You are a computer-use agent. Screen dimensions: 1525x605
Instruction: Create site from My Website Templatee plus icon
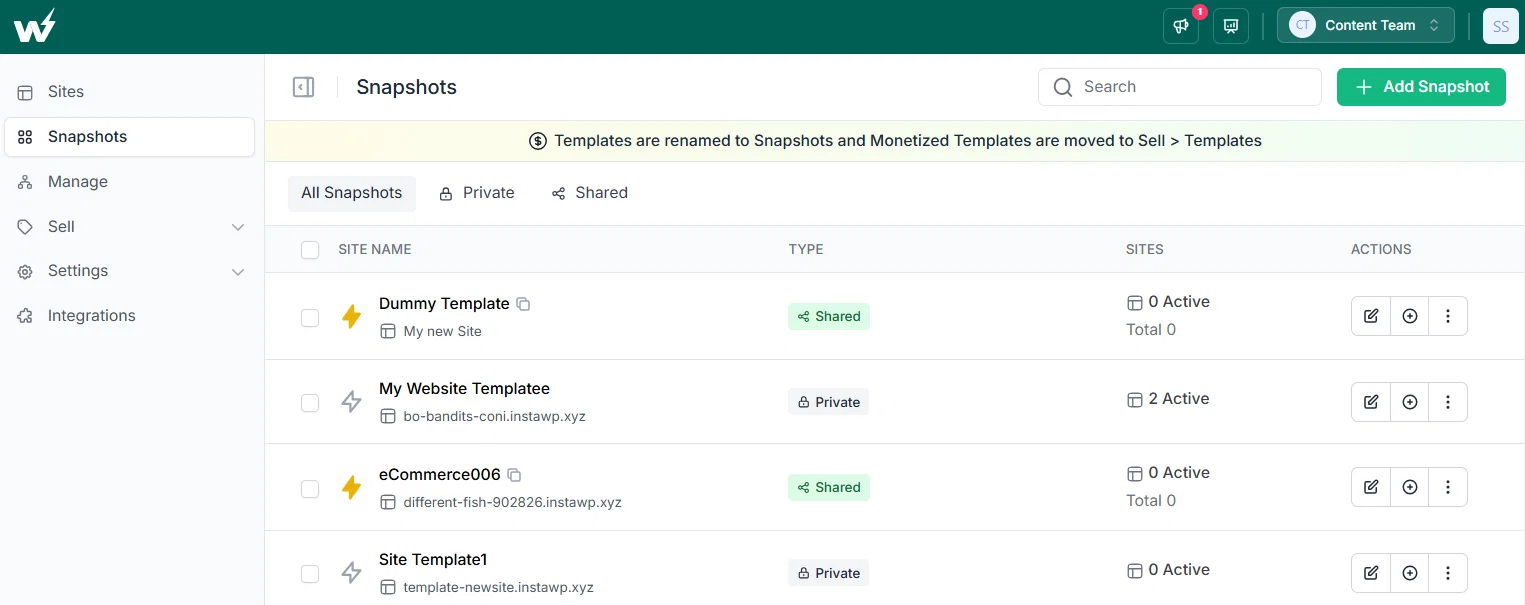point(1410,402)
